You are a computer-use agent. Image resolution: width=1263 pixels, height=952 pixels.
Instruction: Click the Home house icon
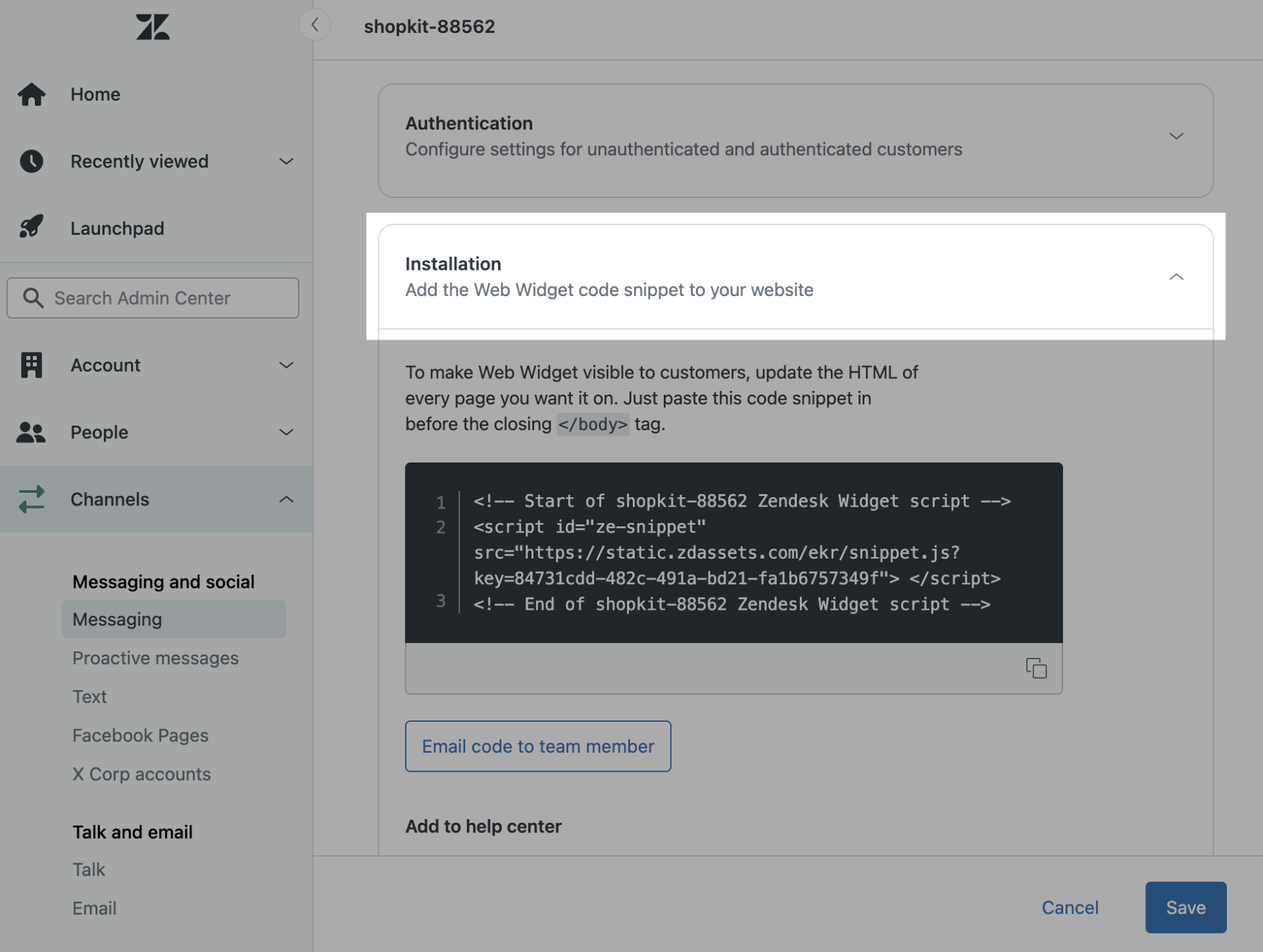pyautogui.click(x=31, y=94)
